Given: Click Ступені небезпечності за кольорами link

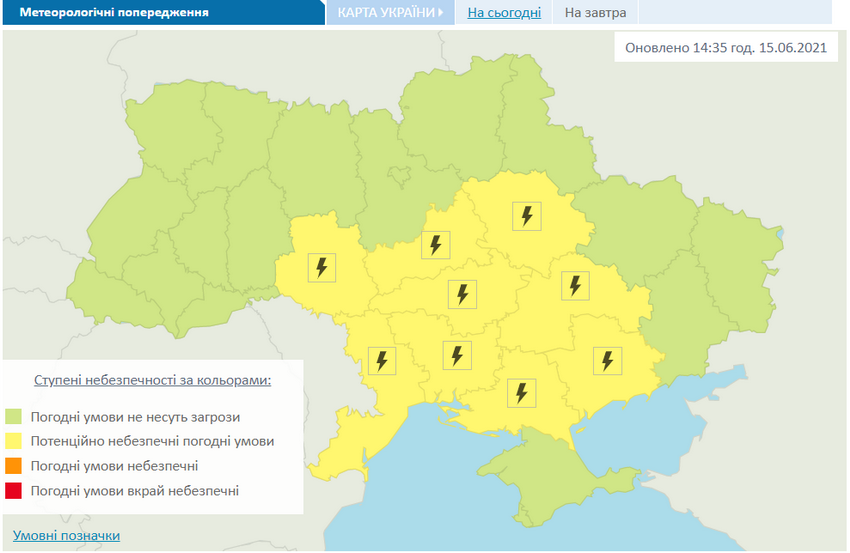Looking at the screenshot, I should (x=152, y=381).
